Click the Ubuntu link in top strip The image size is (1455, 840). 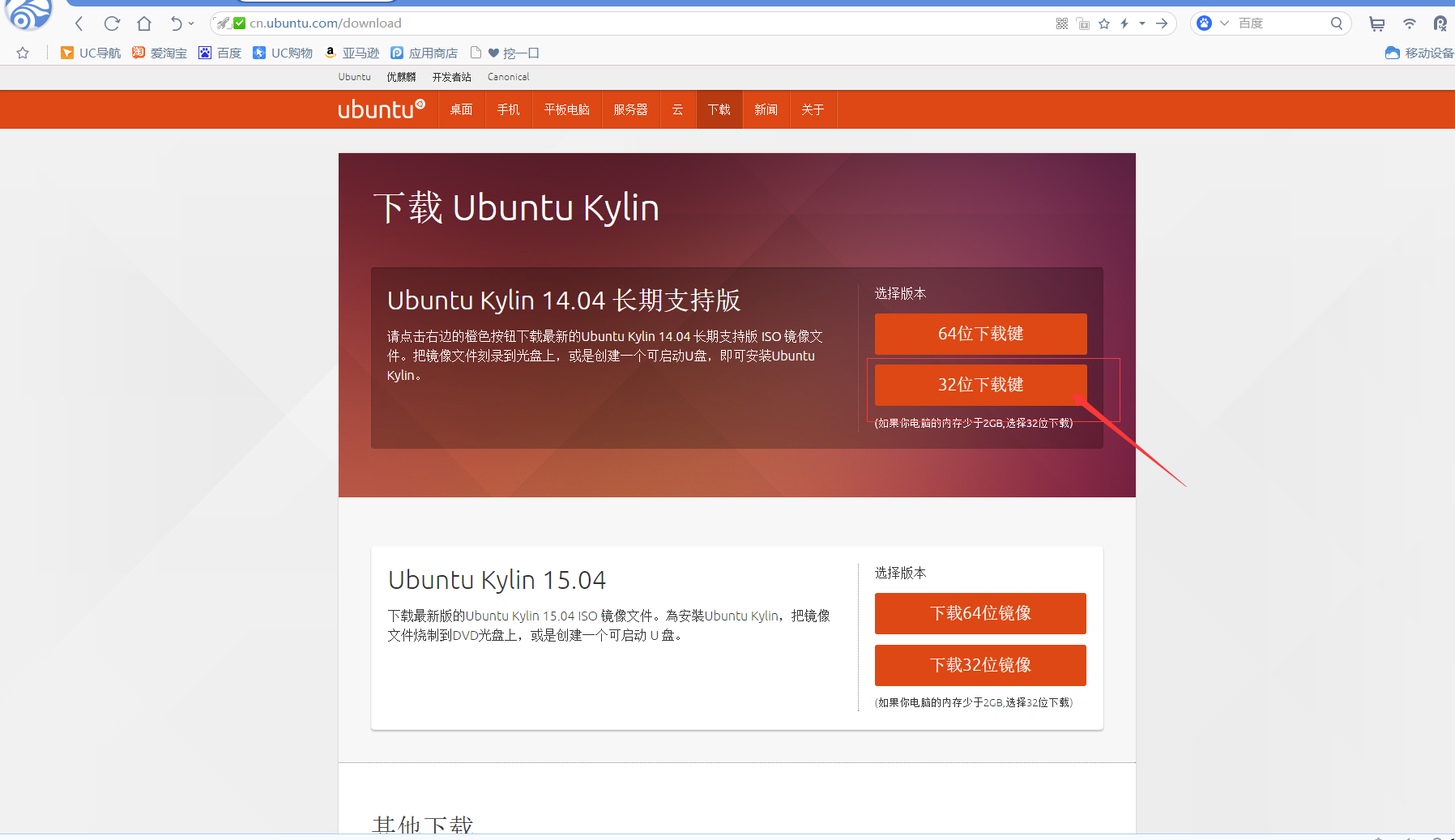[x=355, y=77]
